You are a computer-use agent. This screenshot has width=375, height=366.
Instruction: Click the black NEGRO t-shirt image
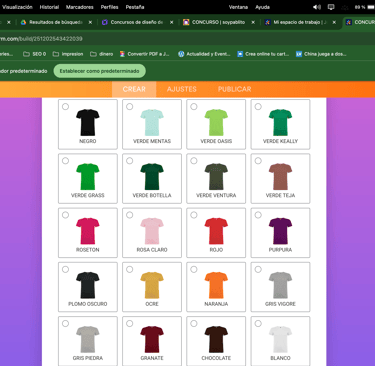88,122
